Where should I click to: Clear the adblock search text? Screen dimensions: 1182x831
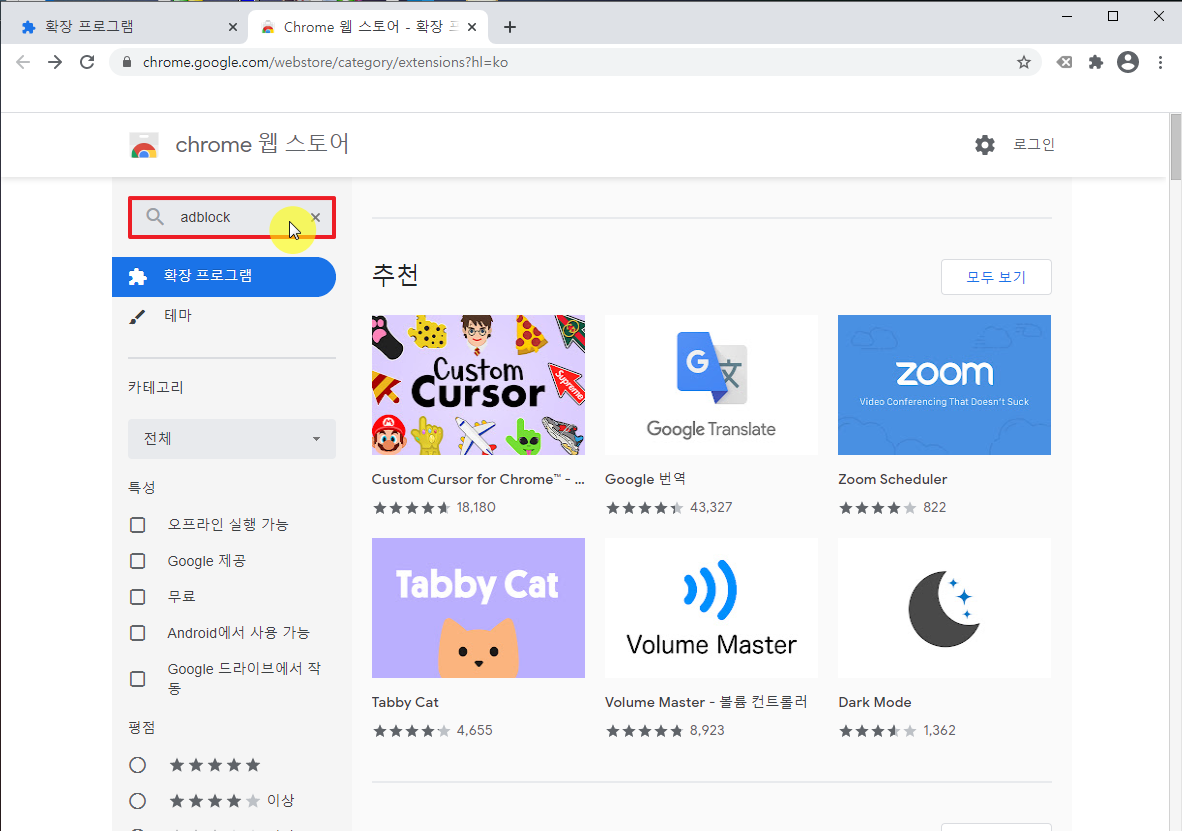[316, 217]
